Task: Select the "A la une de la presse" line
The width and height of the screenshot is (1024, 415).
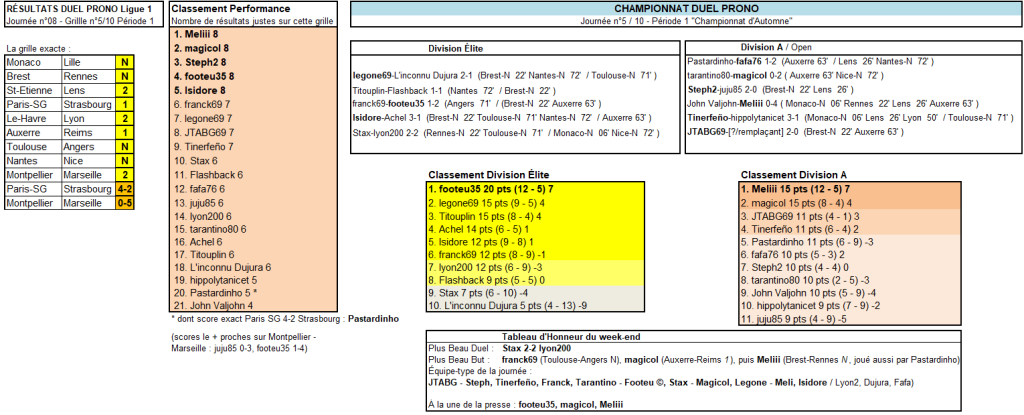Action: (x=524, y=405)
